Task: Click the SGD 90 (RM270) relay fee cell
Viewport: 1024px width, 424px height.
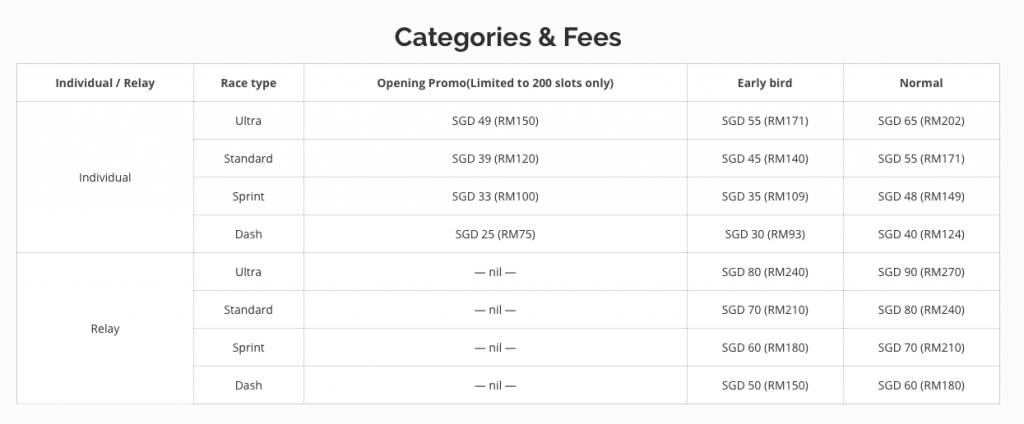Action: 921,272
